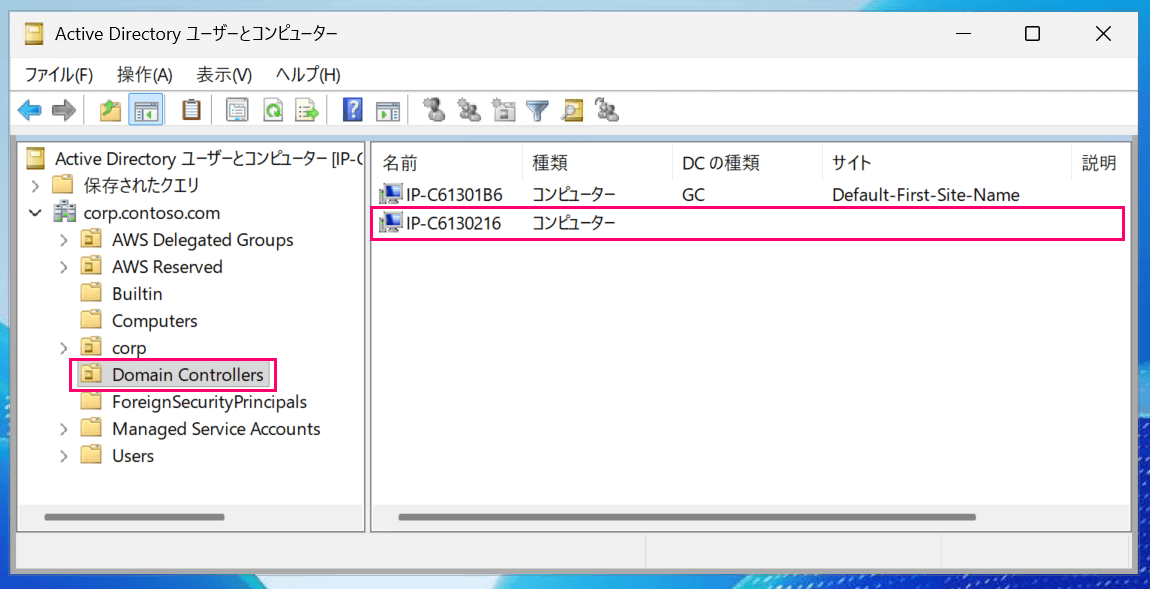1150x589 pixels.
Task: Refresh the view with green arrow icon
Action: [x=273, y=111]
